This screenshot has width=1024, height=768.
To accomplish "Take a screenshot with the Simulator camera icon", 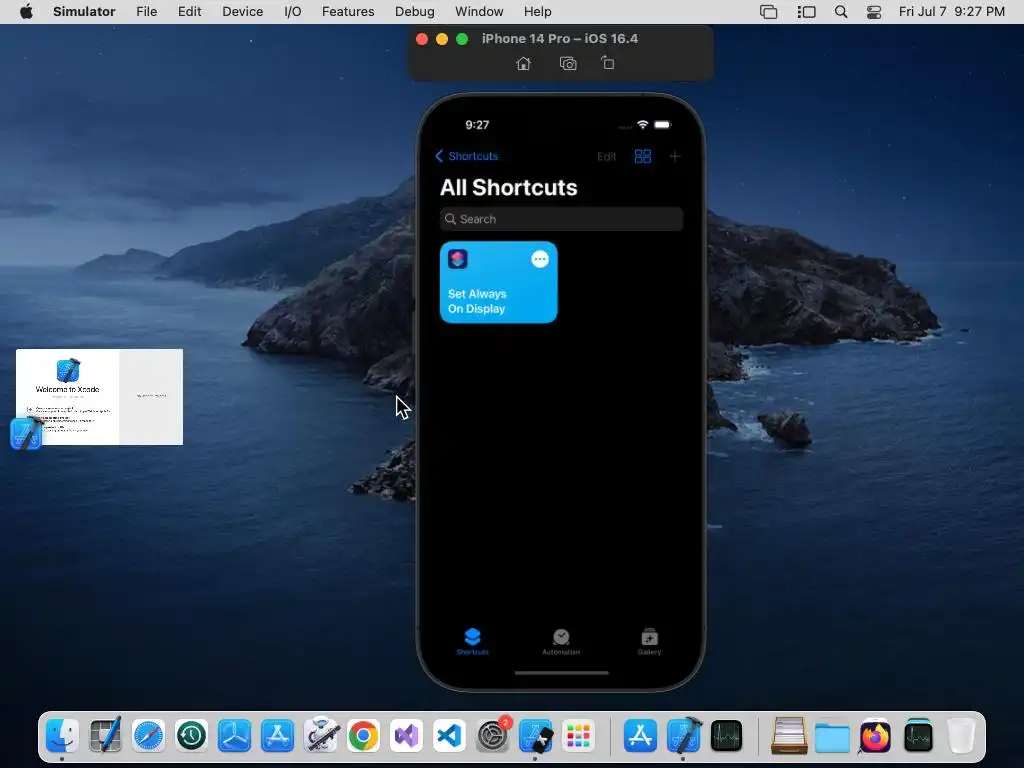I will [568, 63].
